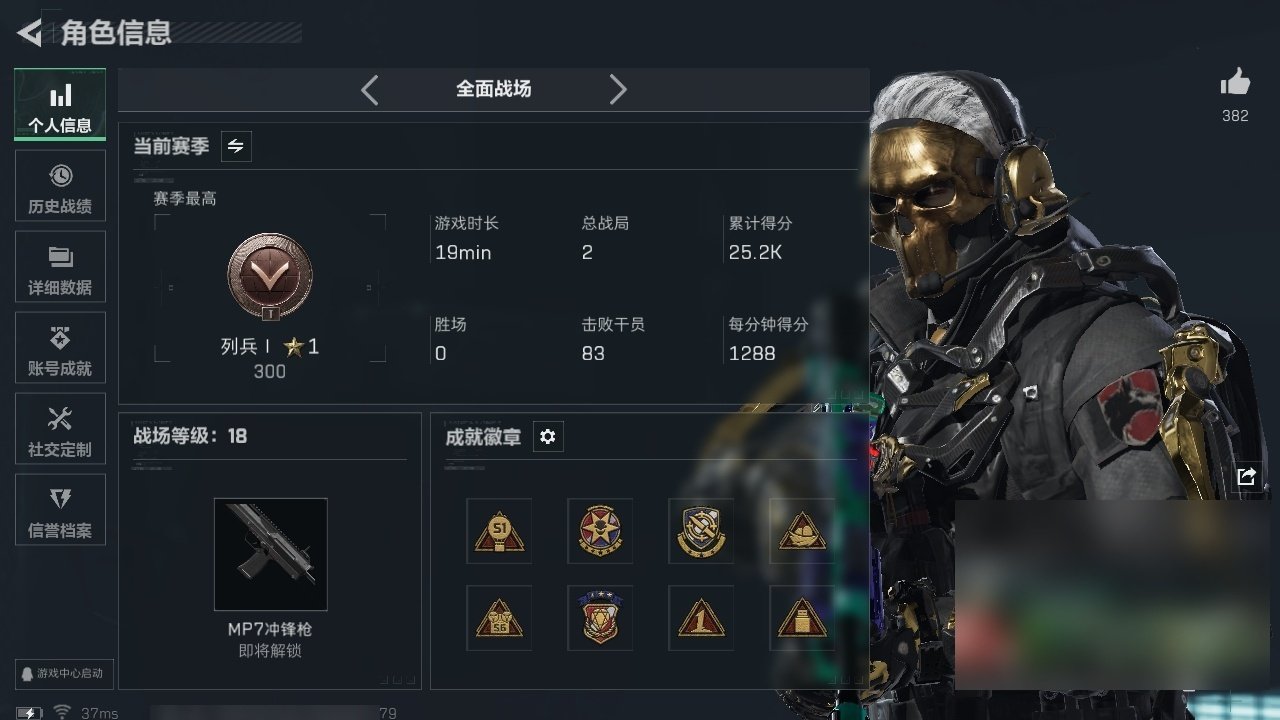Screen dimensions: 1280x720
Task: Select the number 1 triangle badge
Action: point(701,618)
